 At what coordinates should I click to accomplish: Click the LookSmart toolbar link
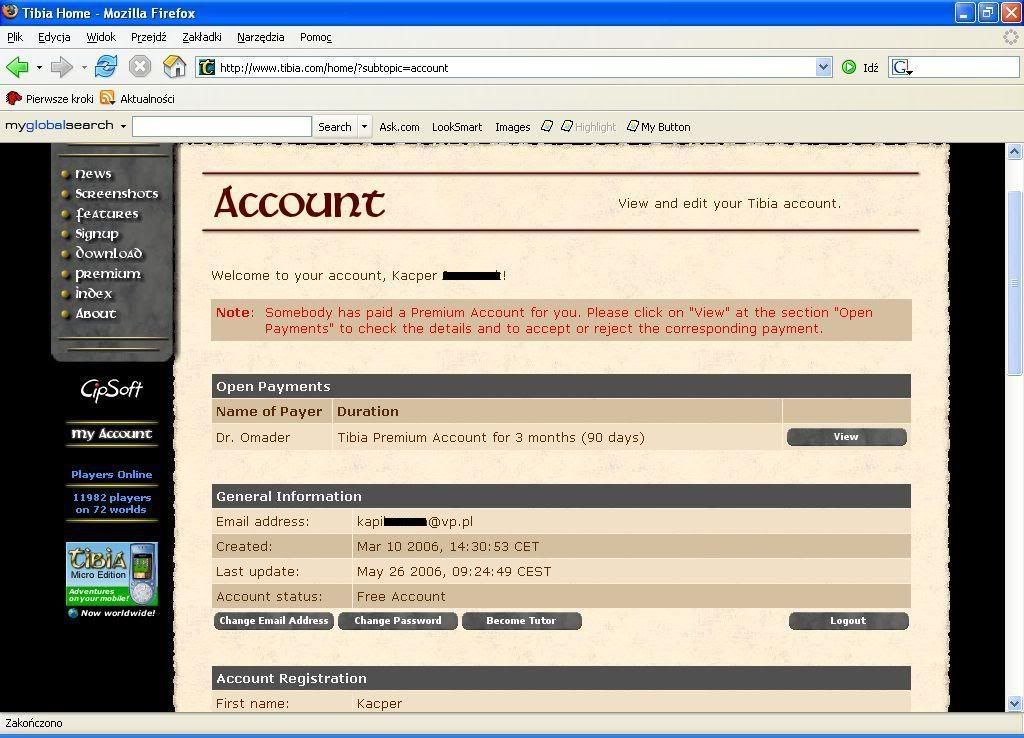click(x=456, y=127)
